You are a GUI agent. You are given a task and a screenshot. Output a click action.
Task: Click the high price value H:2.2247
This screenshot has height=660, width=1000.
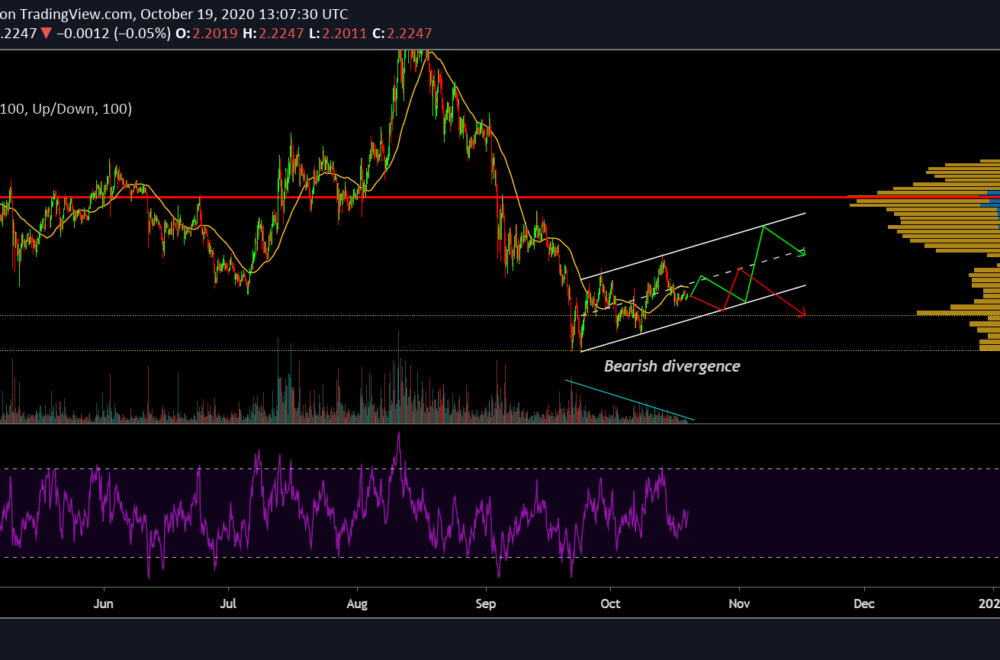(273, 33)
